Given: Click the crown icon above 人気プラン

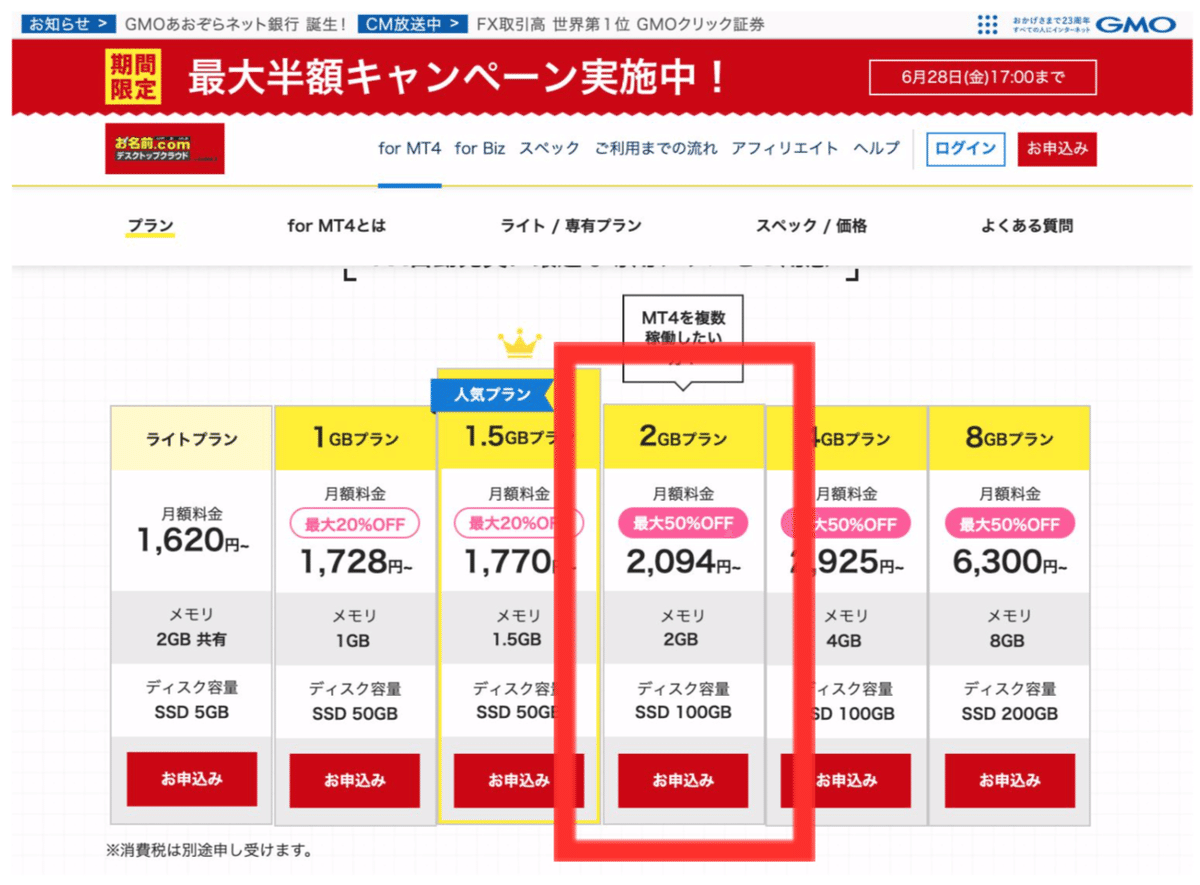Looking at the screenshot, I should point(519,345).
